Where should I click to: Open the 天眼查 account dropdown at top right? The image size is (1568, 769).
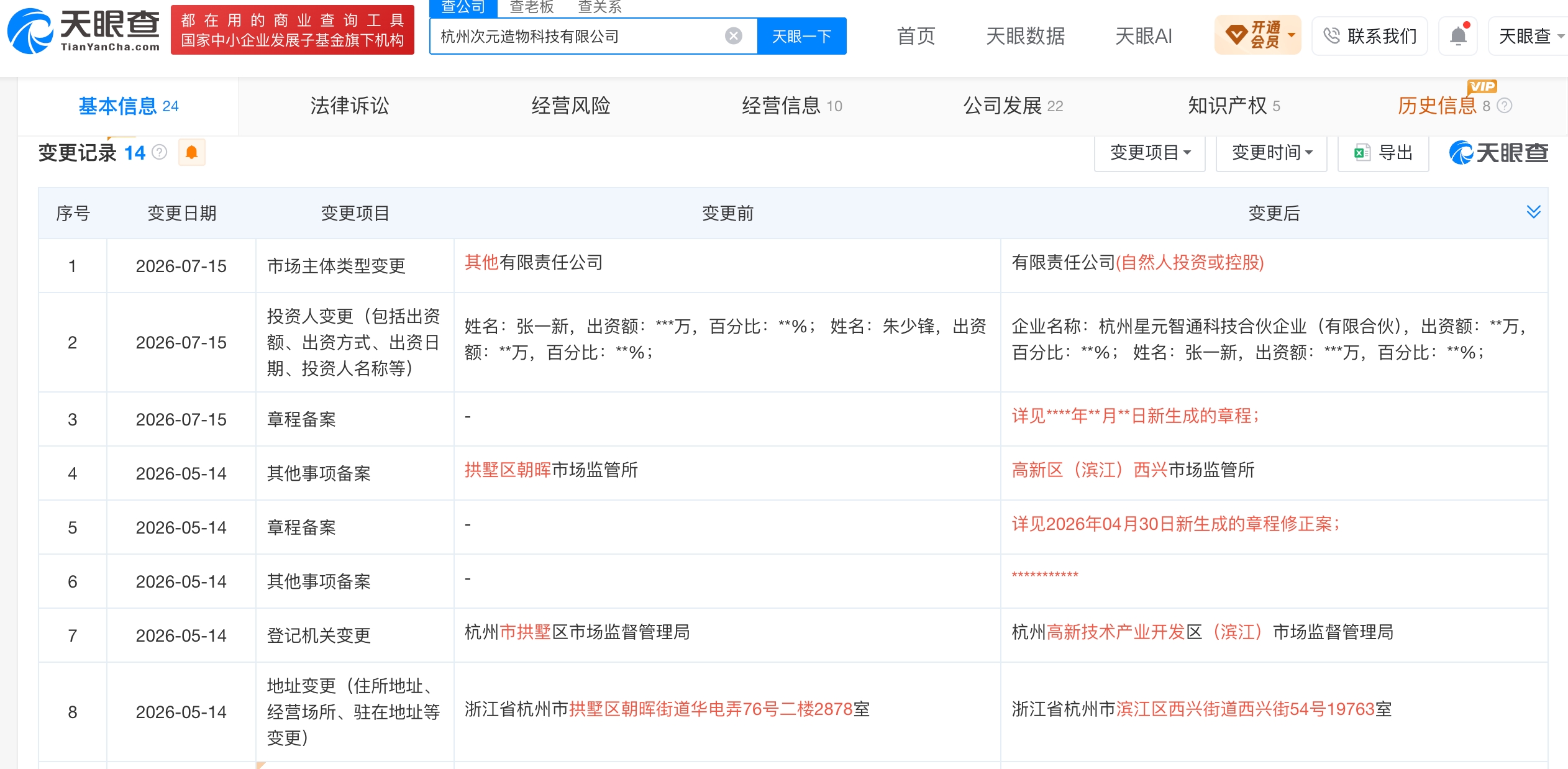point(1529,36)
